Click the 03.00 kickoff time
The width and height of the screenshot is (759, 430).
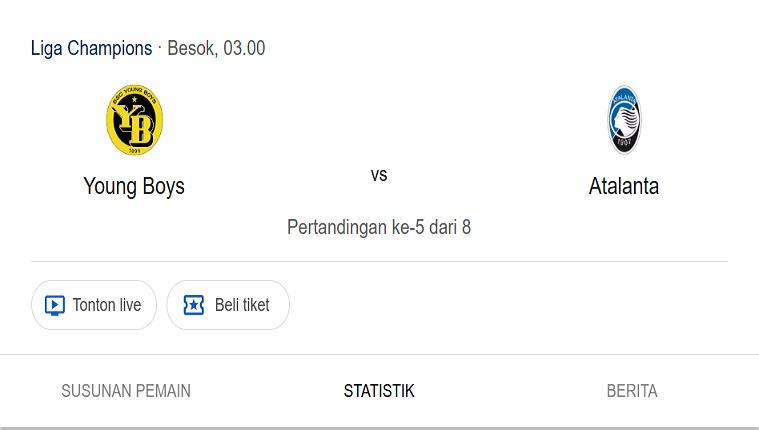coord(244,48)
